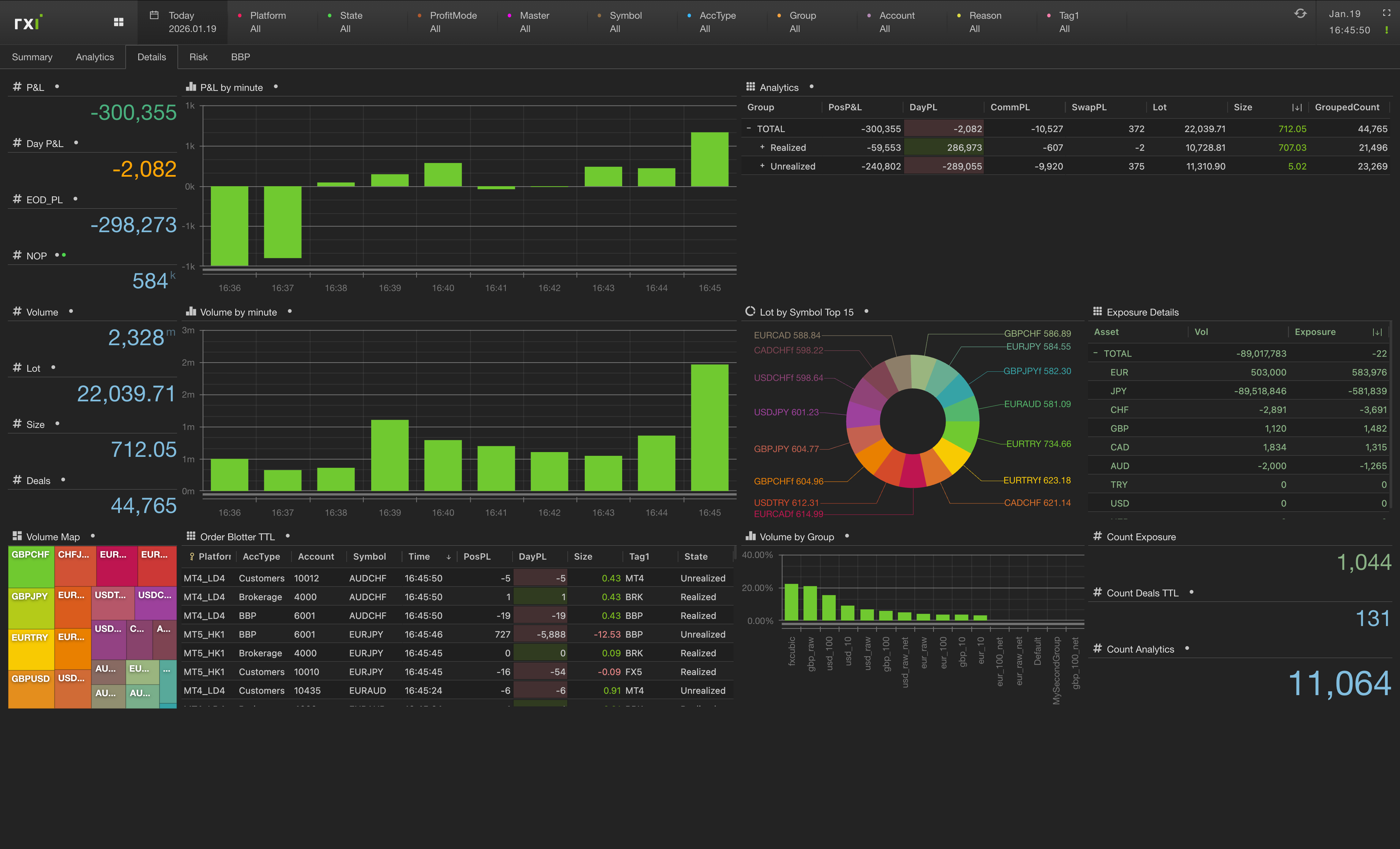Switch to the Risk tab
Viewport: 1400px width, 849px height.
pos(198,57)
